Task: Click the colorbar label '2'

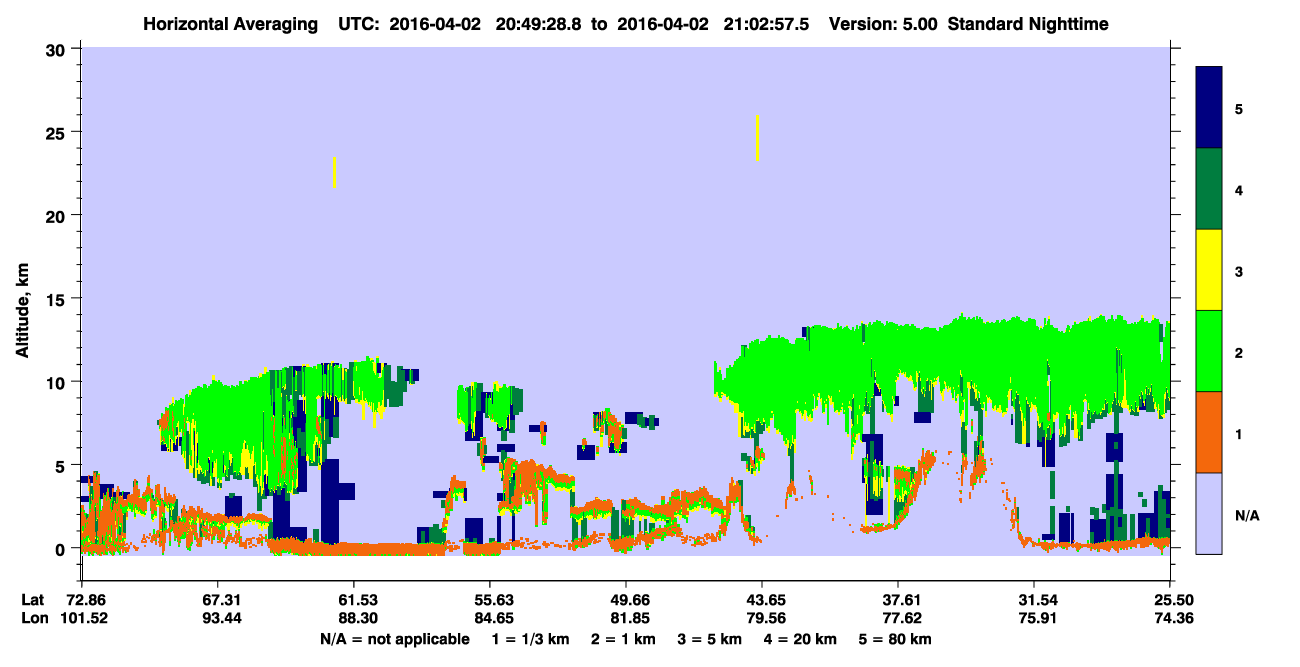Action: [x=1239, y=352]
